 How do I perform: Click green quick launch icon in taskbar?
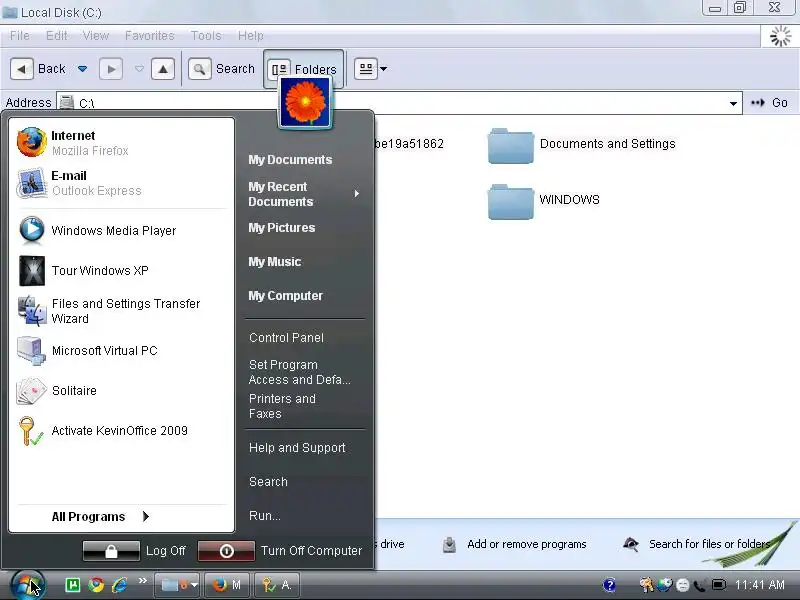72,585
